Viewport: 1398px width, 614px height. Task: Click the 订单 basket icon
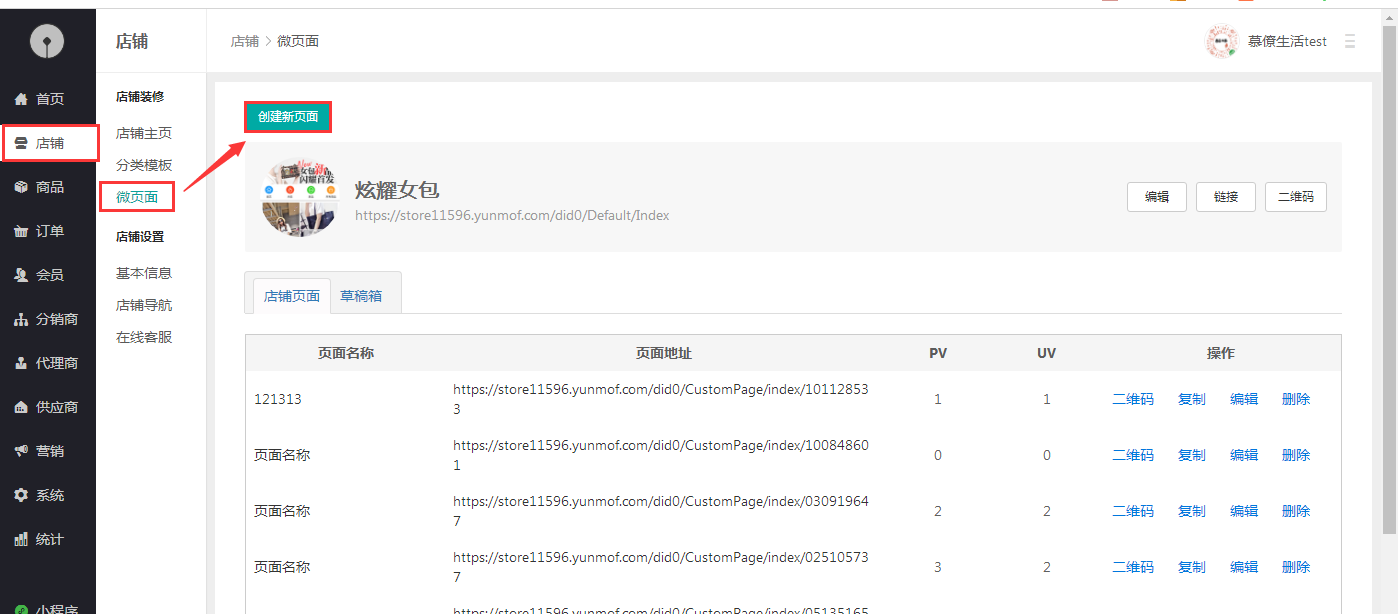point(21,231)
